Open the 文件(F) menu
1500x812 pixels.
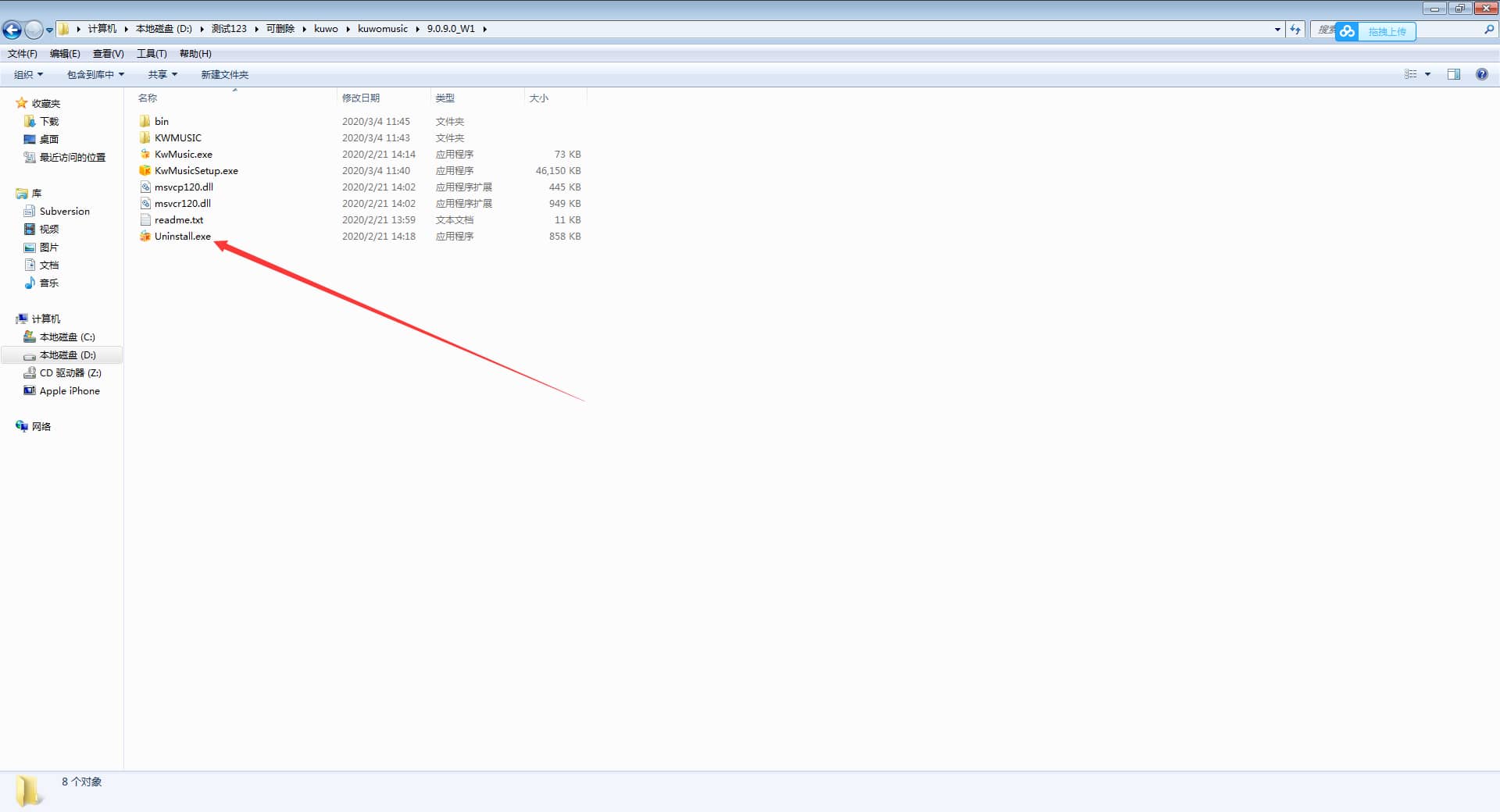(x=23, y=54)
